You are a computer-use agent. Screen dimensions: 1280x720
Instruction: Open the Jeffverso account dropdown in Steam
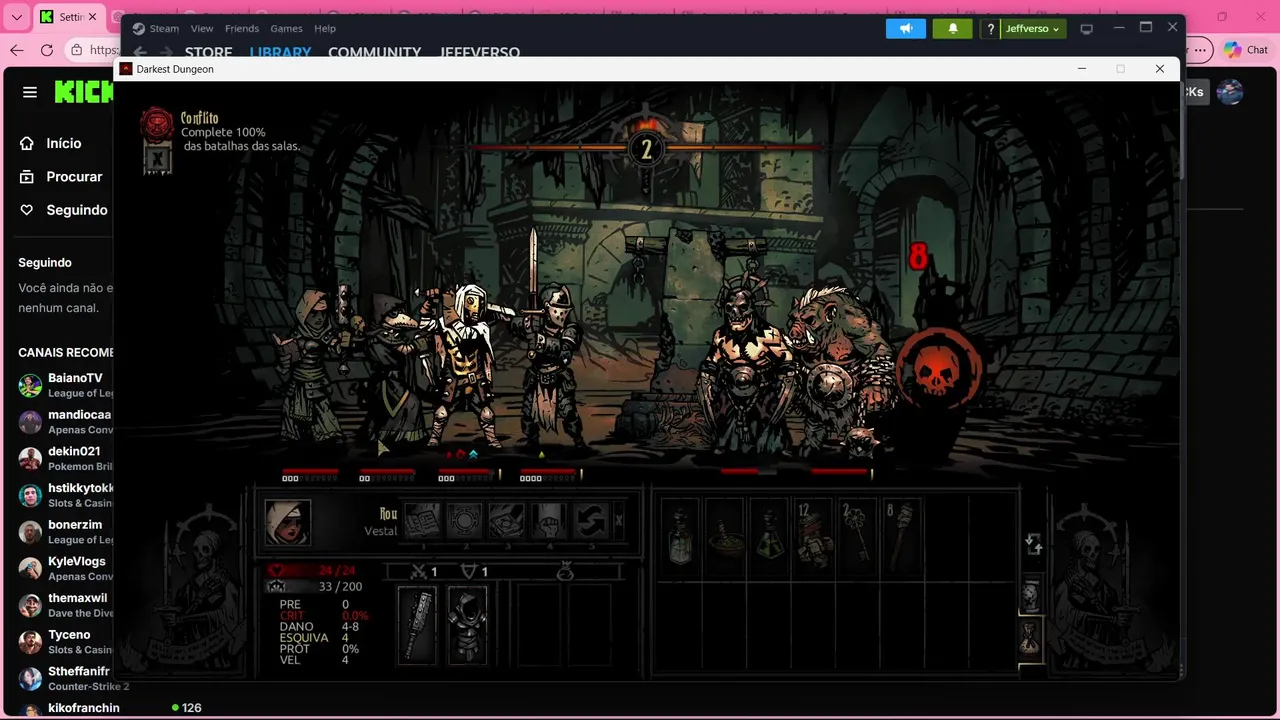(1033, 29)
